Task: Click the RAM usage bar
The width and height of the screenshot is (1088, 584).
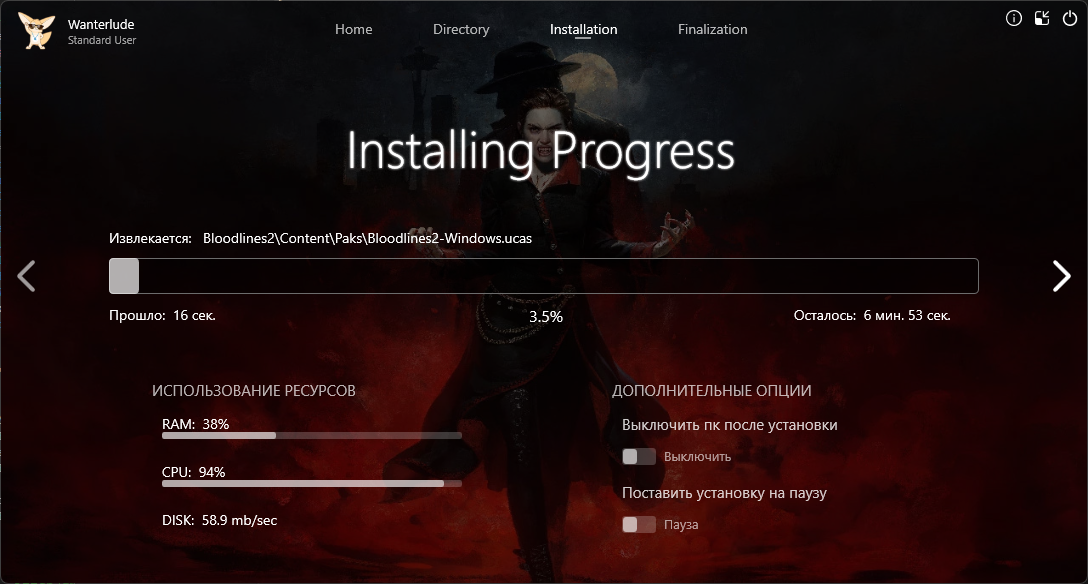Action: click(311, 436)
